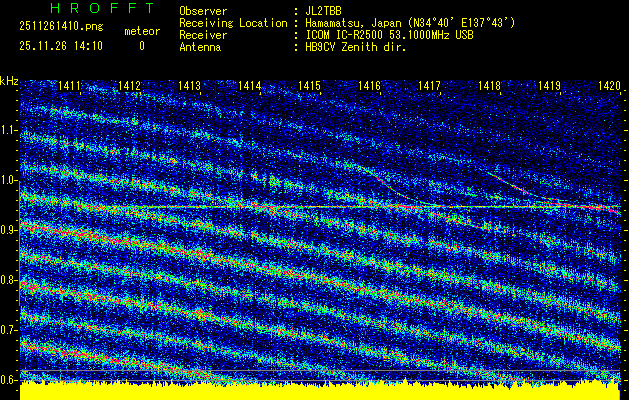This screenshot has height=400, width=629.
Task: Select the 2511261410.png filename
Action: (x=60, y=29)
